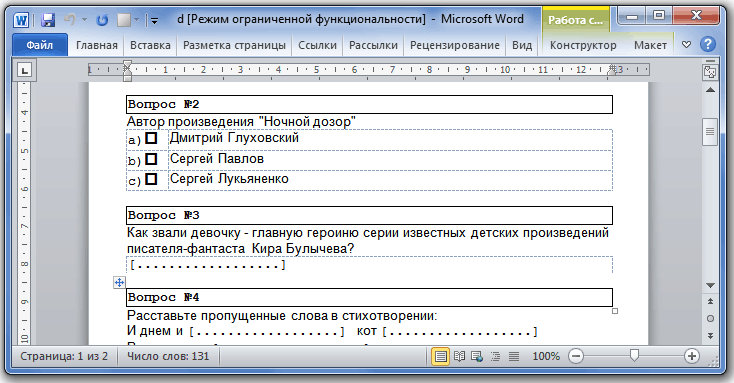
Task: Open the undo history dropdown arrow
Action: 84,20
